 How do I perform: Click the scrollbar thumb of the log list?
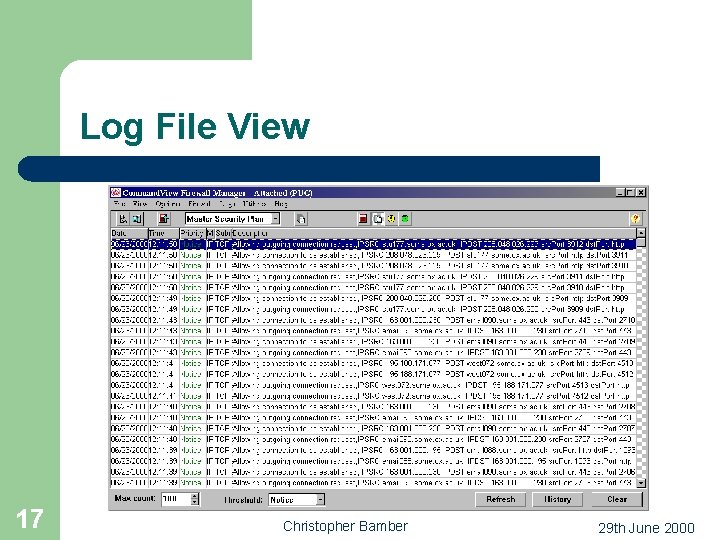click(641, 242)
